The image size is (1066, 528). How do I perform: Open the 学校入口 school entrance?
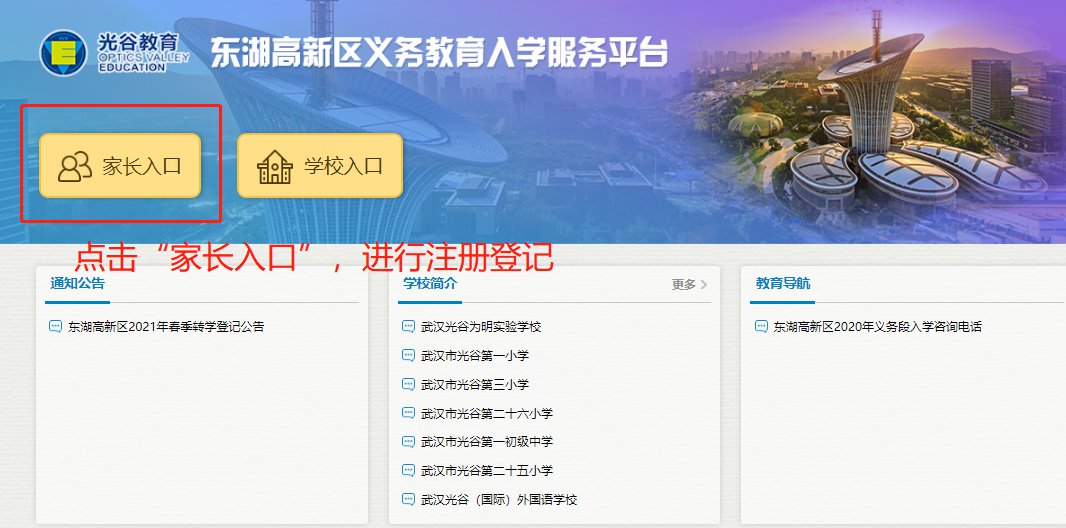[320, 166]
